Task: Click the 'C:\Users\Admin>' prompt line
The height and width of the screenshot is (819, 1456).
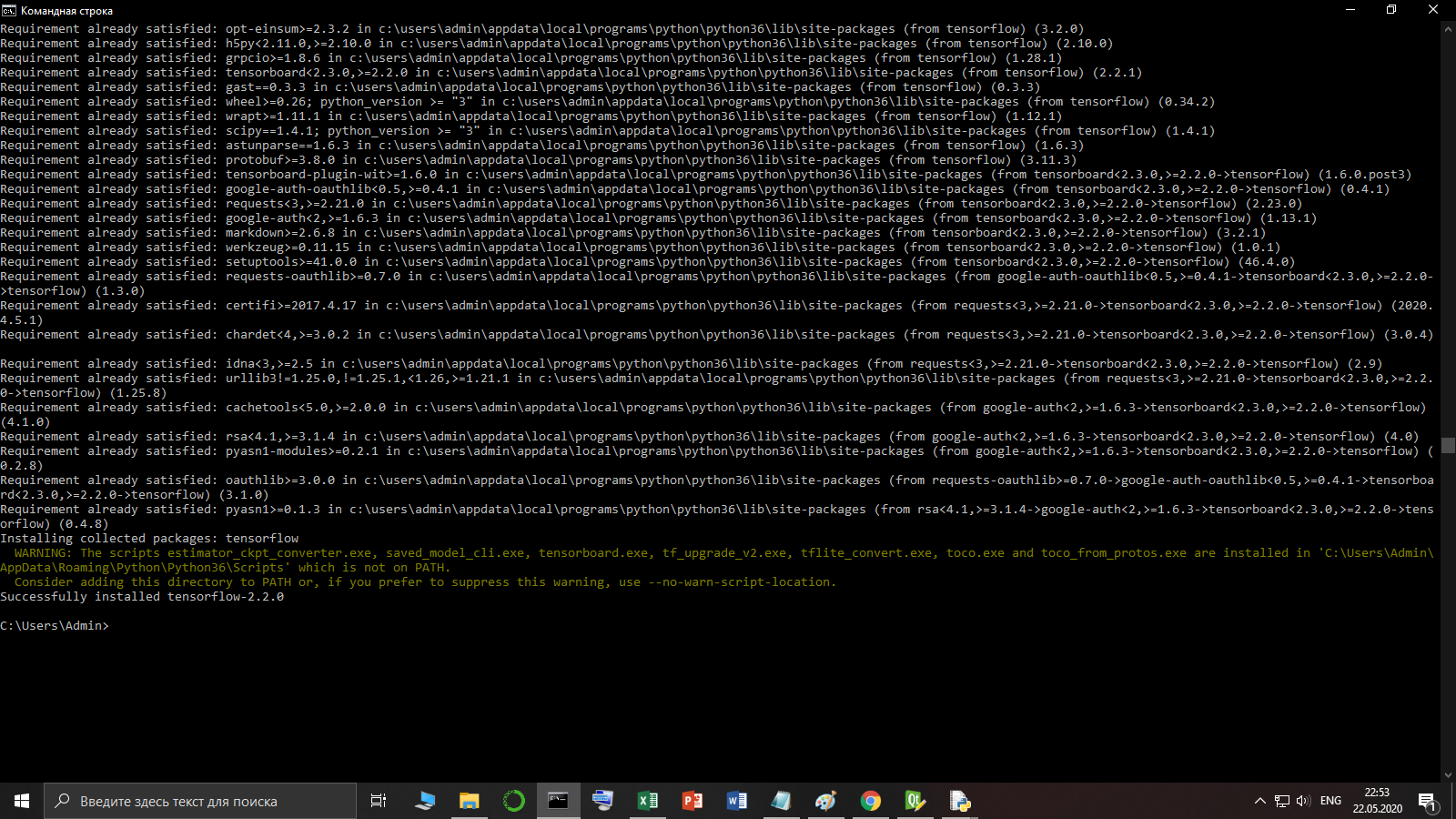Action: click(x=55, y=626)
